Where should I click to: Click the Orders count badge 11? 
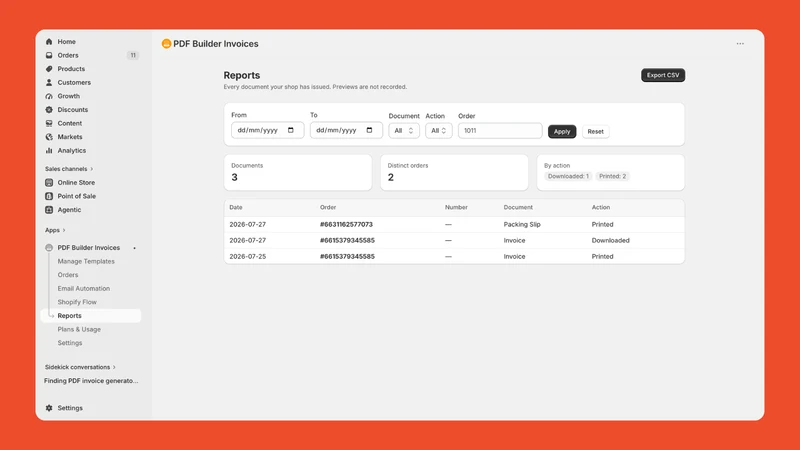(133, 55)
